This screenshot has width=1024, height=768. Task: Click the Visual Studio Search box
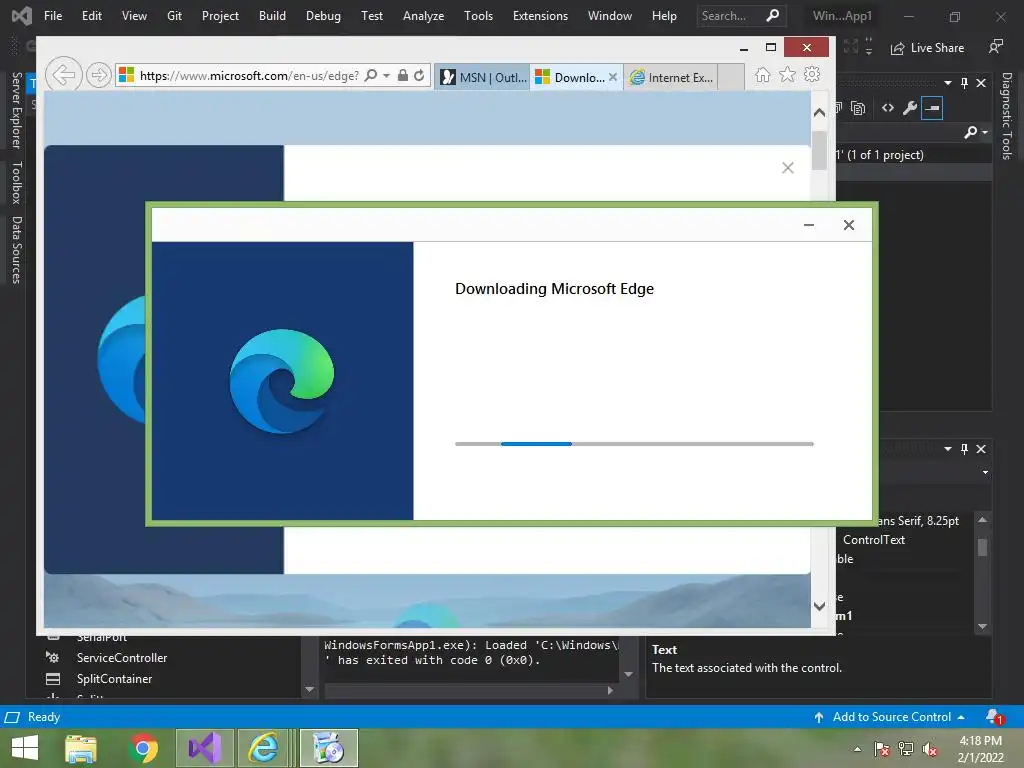(x=742, y=16)
